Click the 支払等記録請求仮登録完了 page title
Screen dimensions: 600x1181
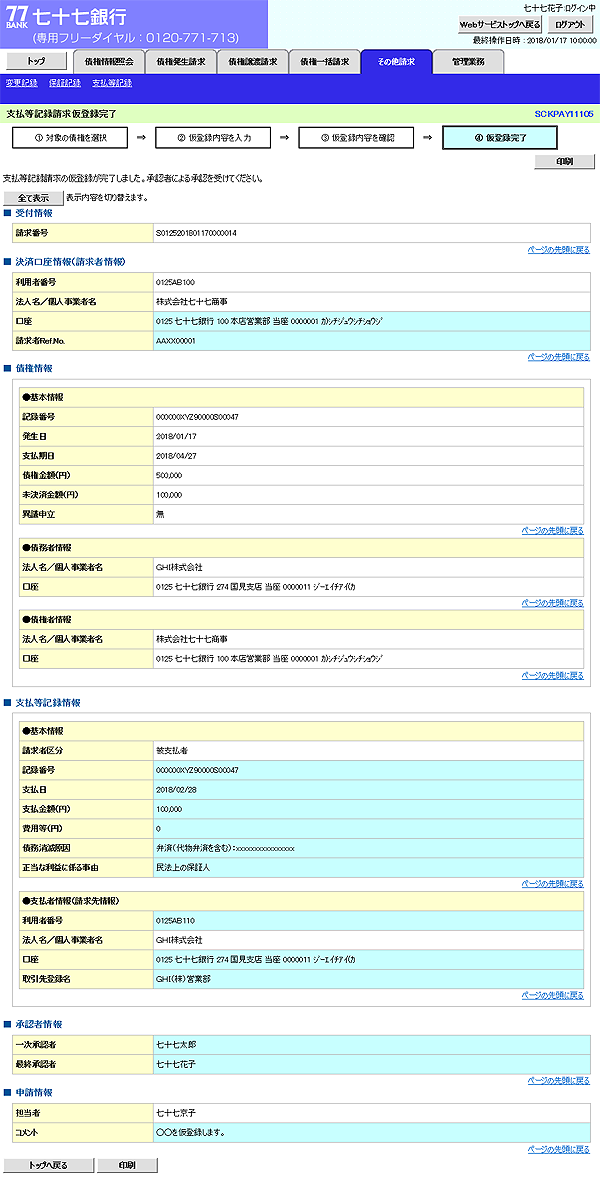pyautogui.click(x=61, y=114)
